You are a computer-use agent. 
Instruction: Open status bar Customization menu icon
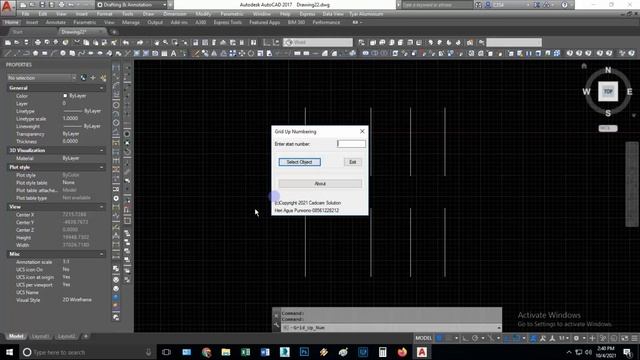coord(635,338)
